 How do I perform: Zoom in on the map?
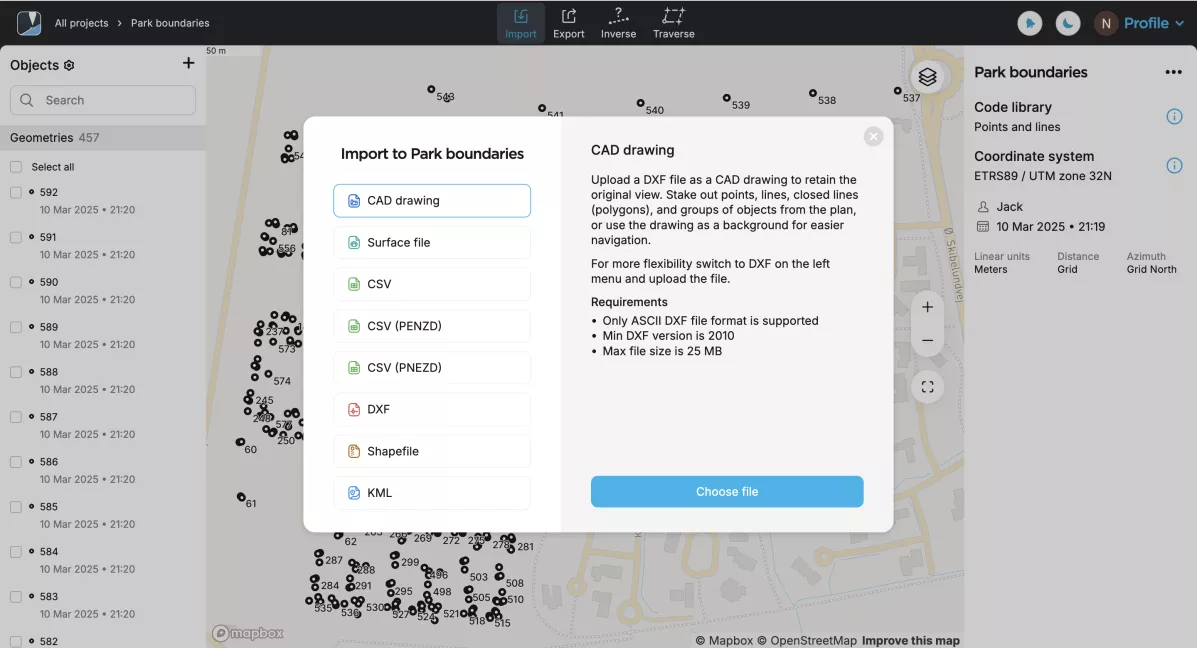tap(928, 307)
